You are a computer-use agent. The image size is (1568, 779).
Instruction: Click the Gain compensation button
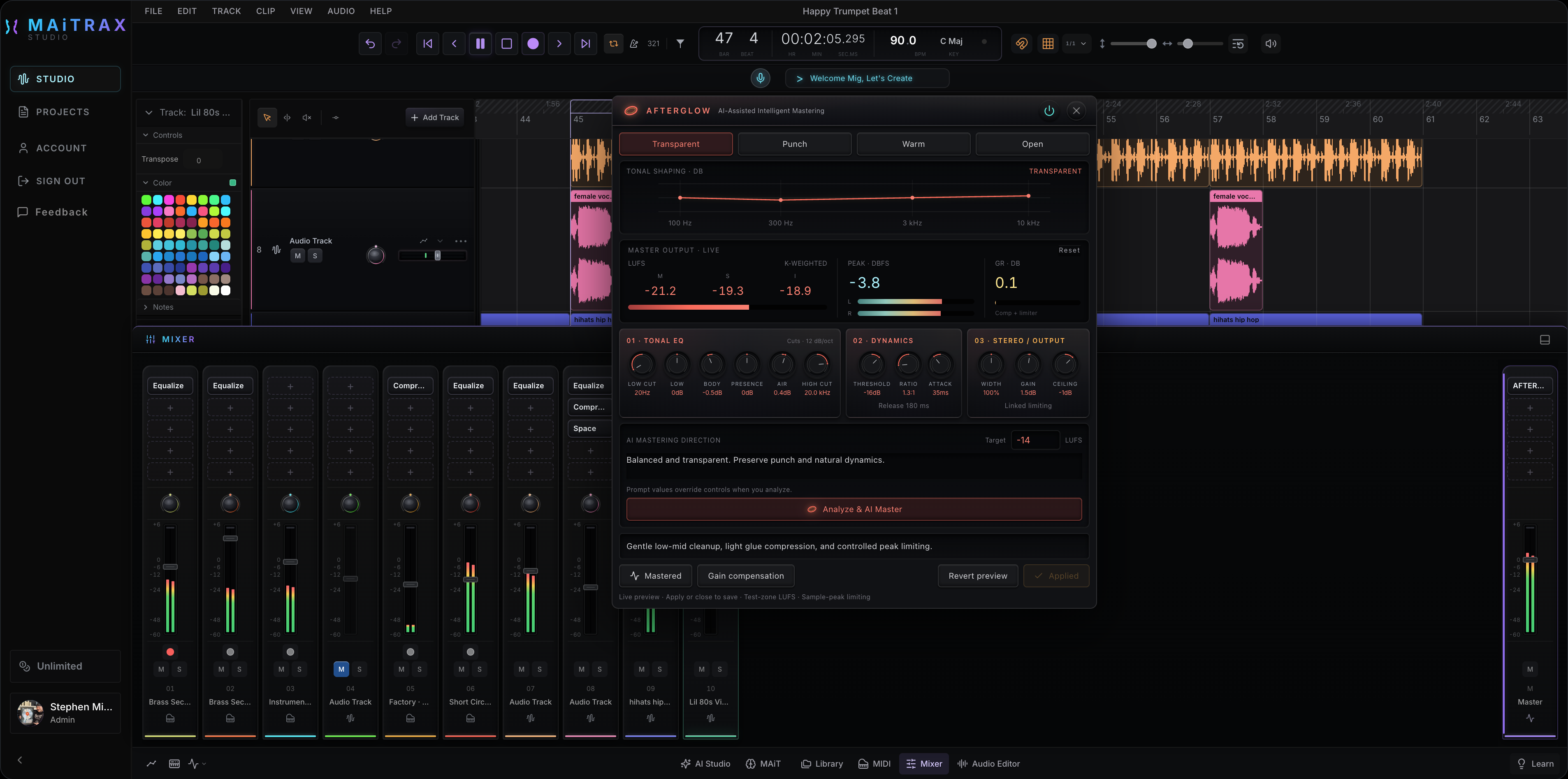pos(746,576)
